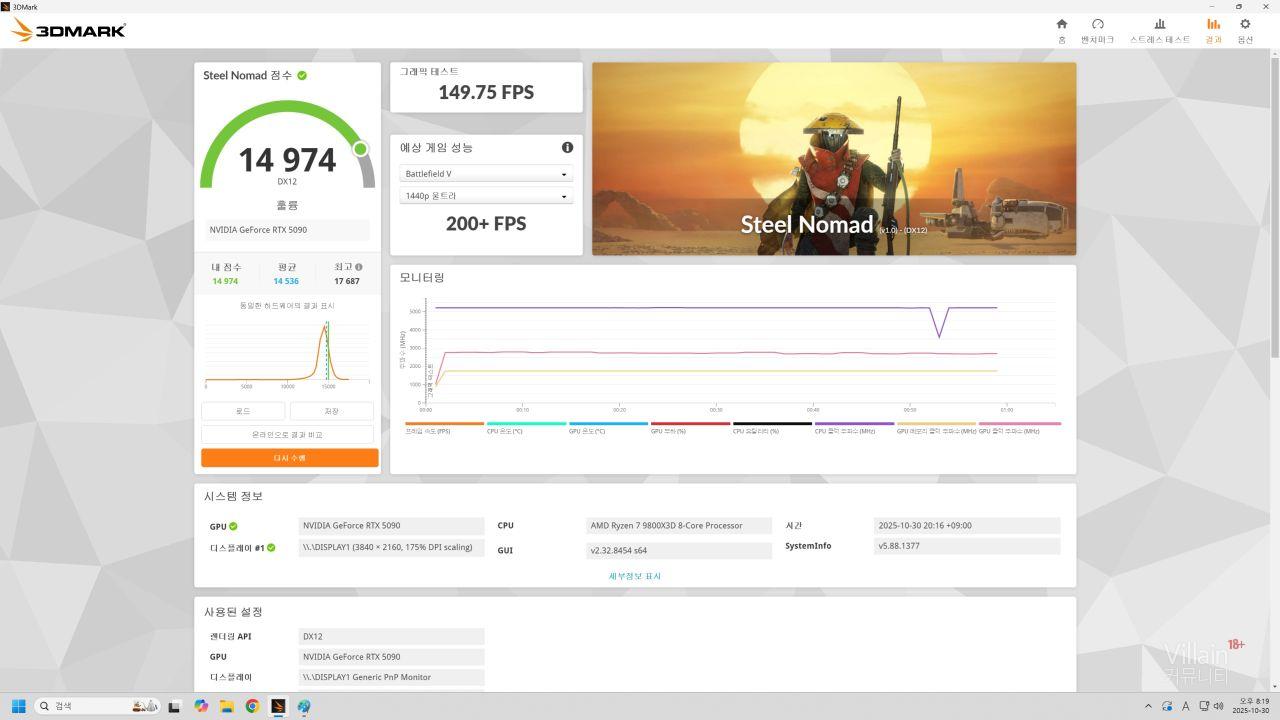Toggle the CPU temperature graph legend

pyautogui.click(x=526, y=427)
